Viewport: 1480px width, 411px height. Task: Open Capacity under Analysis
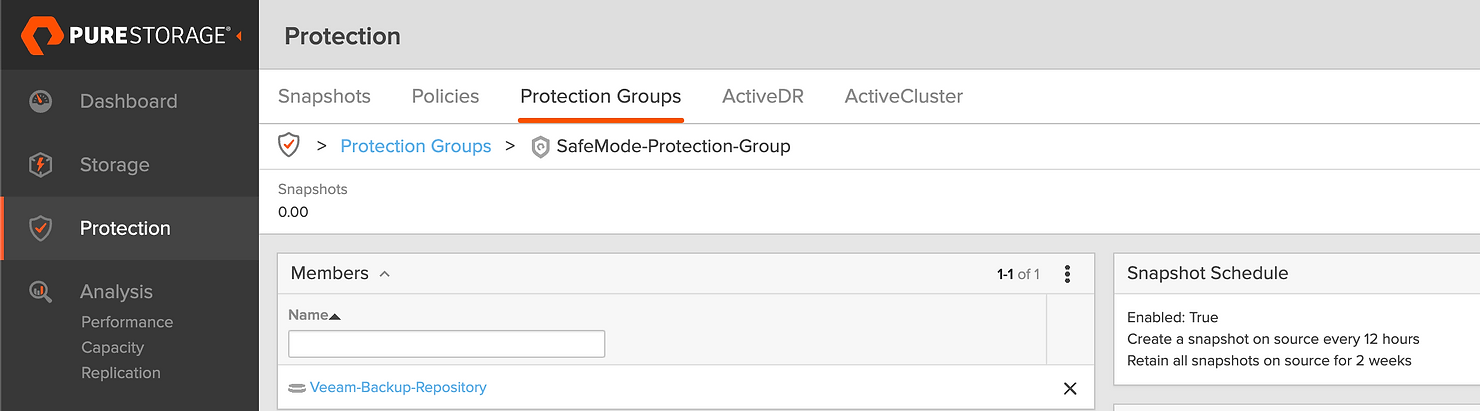[112, 347]
